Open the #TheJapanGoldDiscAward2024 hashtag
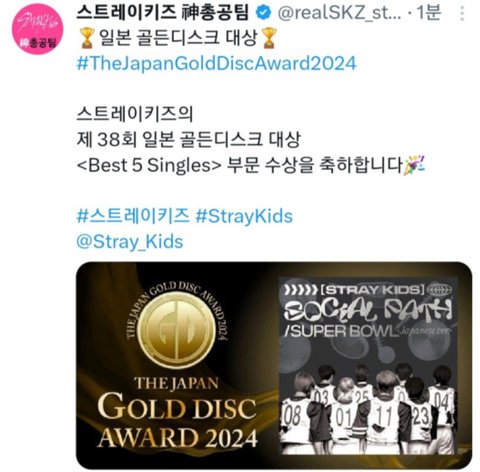 [x=216, y=63]
